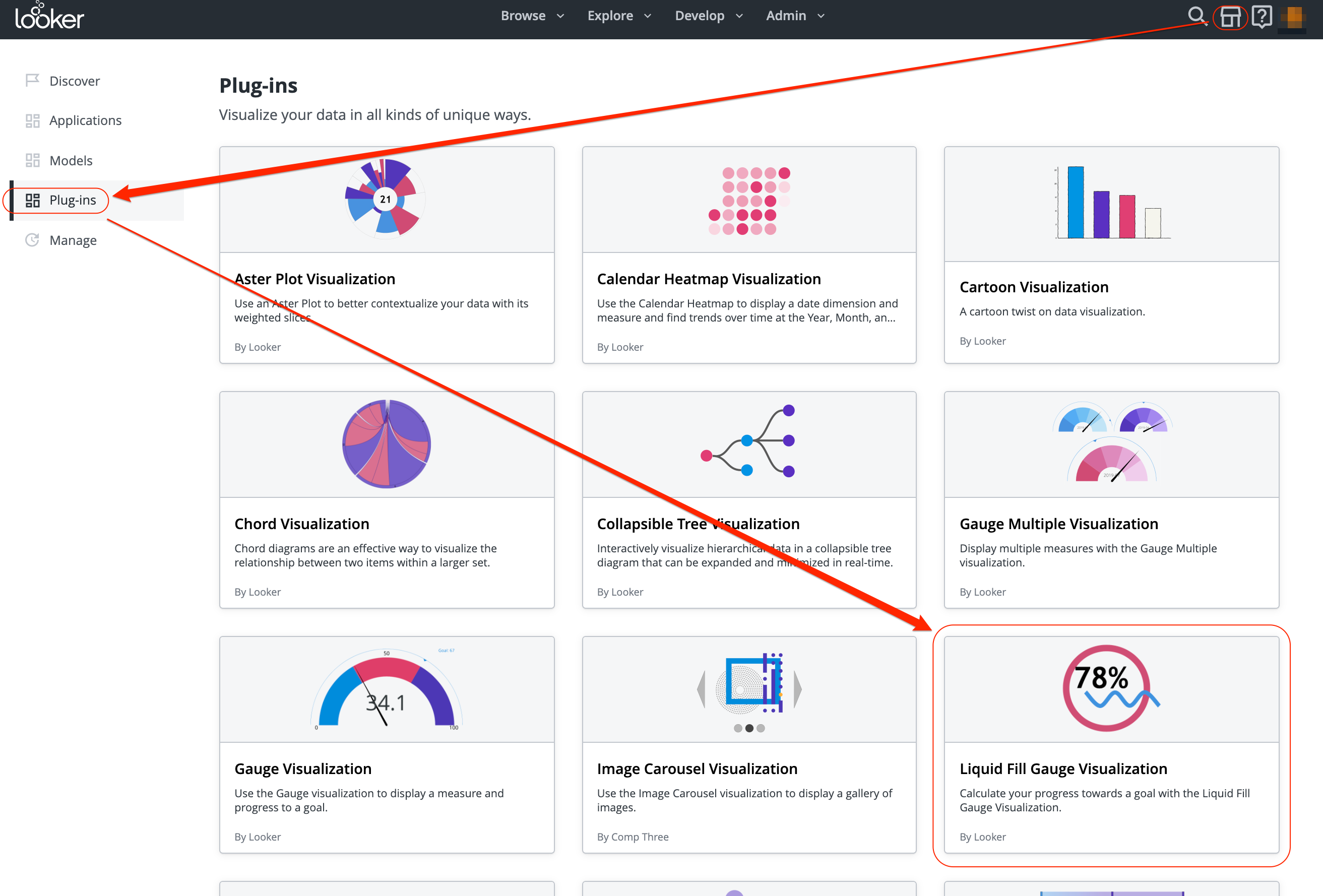The width and height of the screenshot is (1323, 896).
Task: Click the Applications grid icon in sidebar
Action: pos(32,120)
